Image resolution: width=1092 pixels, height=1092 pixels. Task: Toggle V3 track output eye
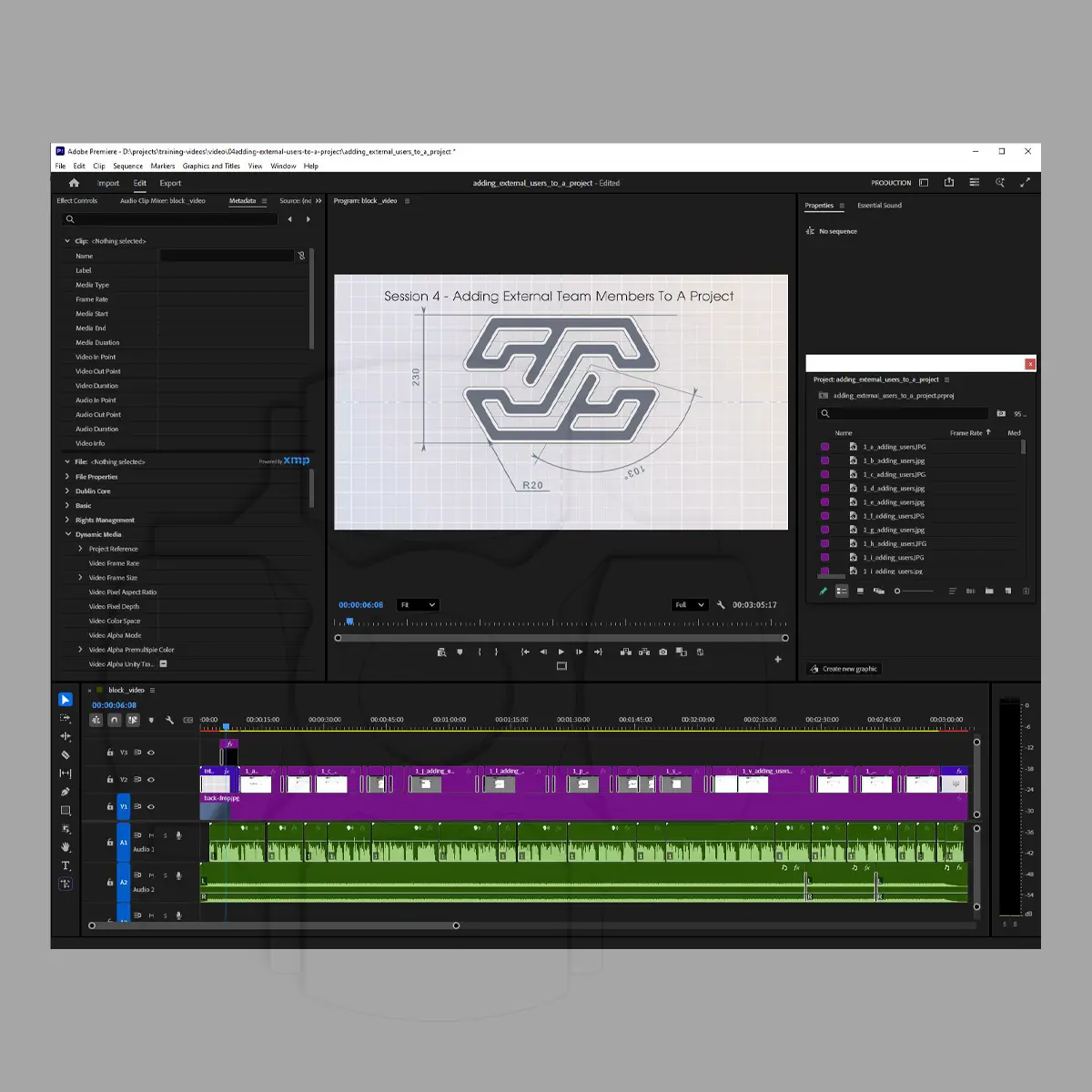[151, 753]
